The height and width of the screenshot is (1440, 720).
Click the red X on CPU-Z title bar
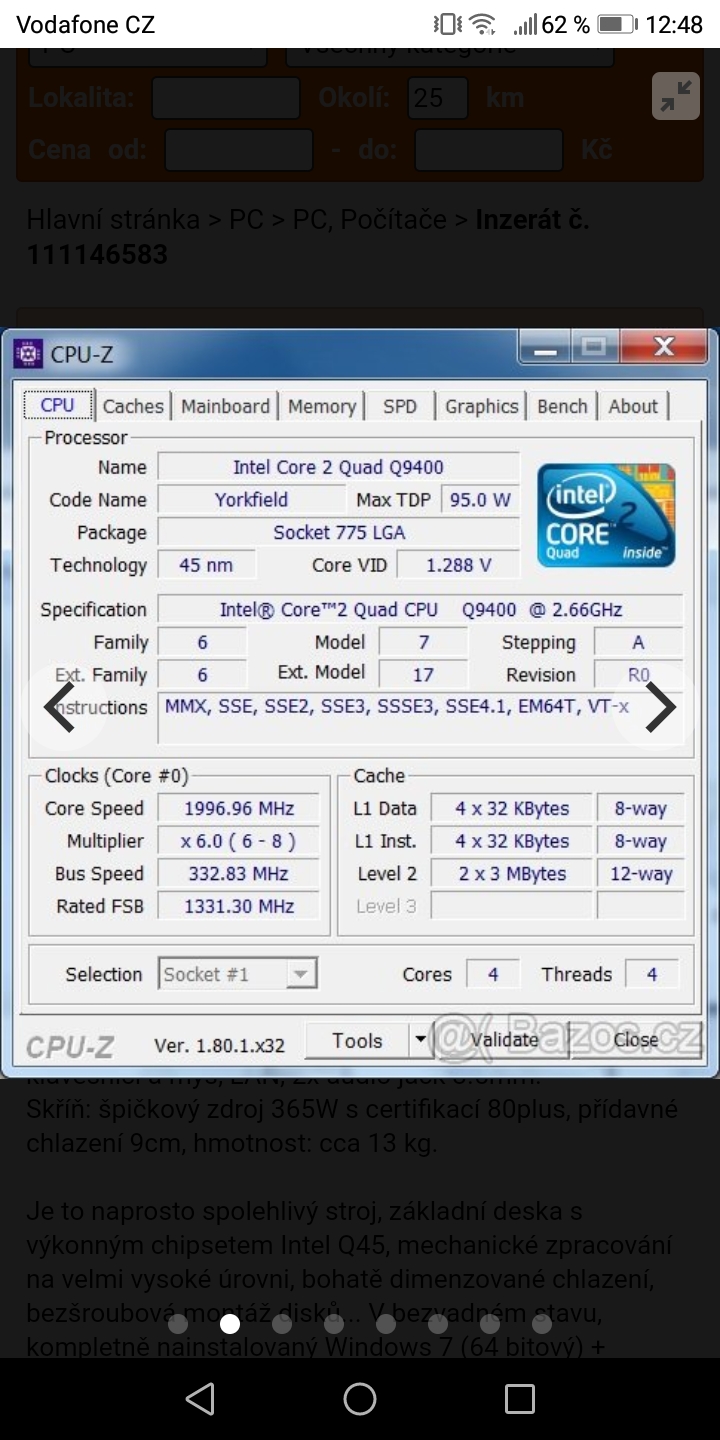(x=663, y=347)
